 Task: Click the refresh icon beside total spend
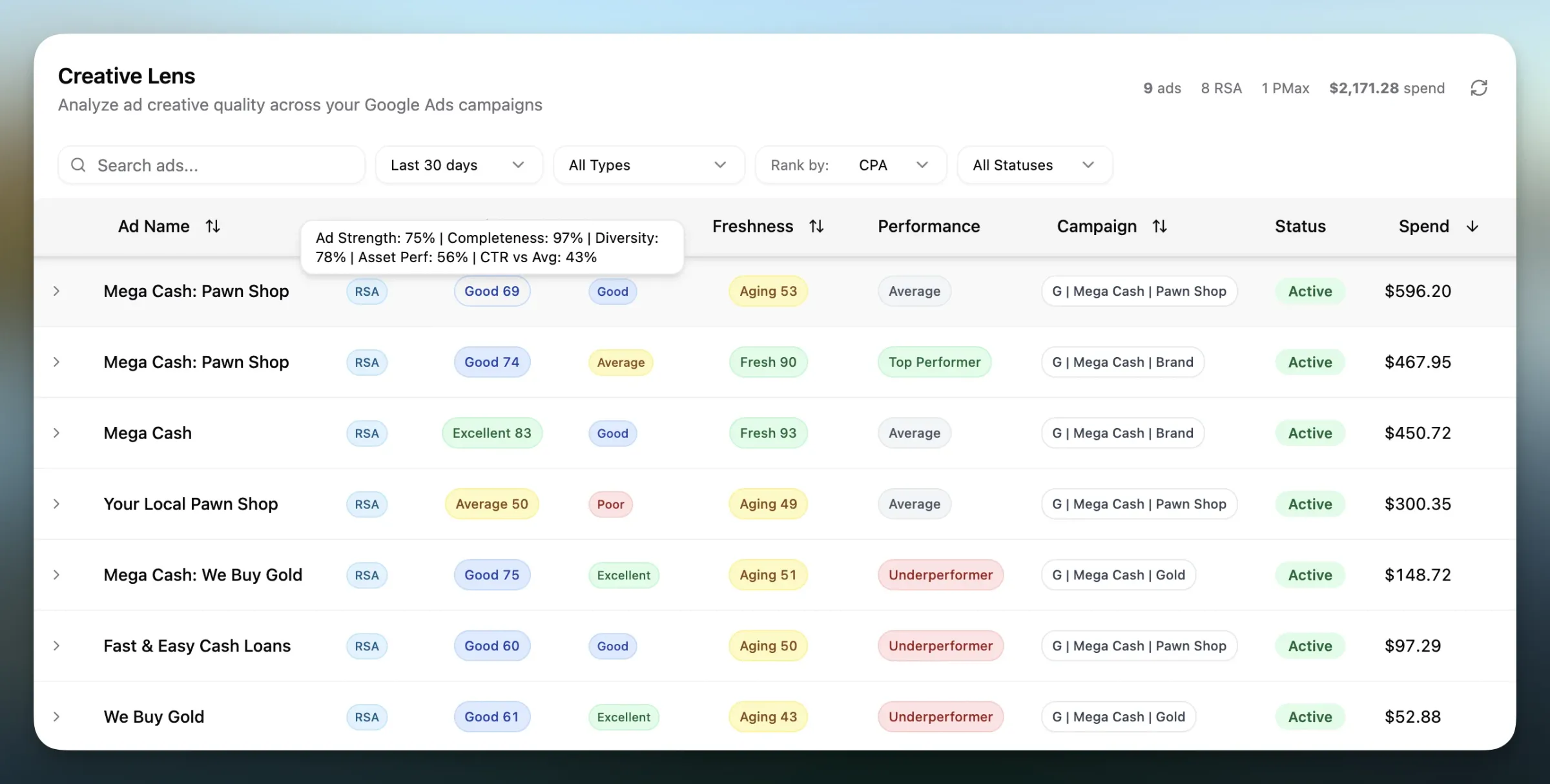[x=1478, y=88]
